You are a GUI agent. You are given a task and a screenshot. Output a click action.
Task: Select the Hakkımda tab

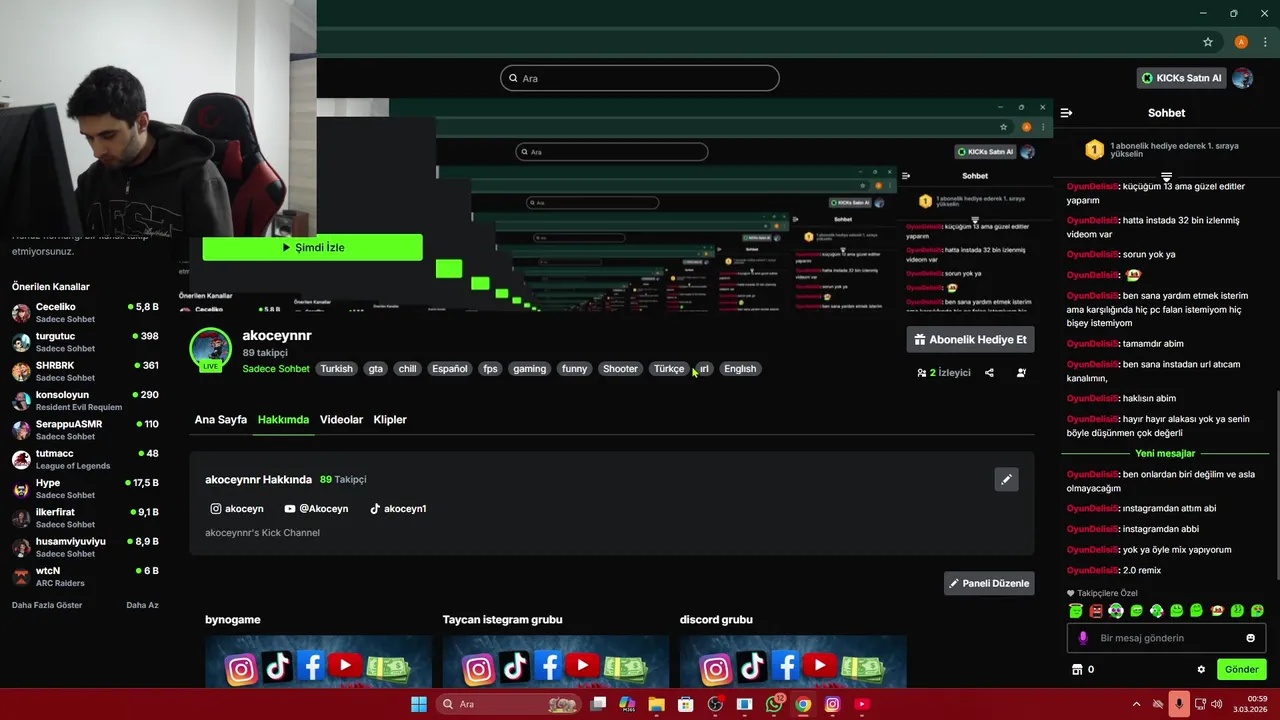(x=283, y=420)
